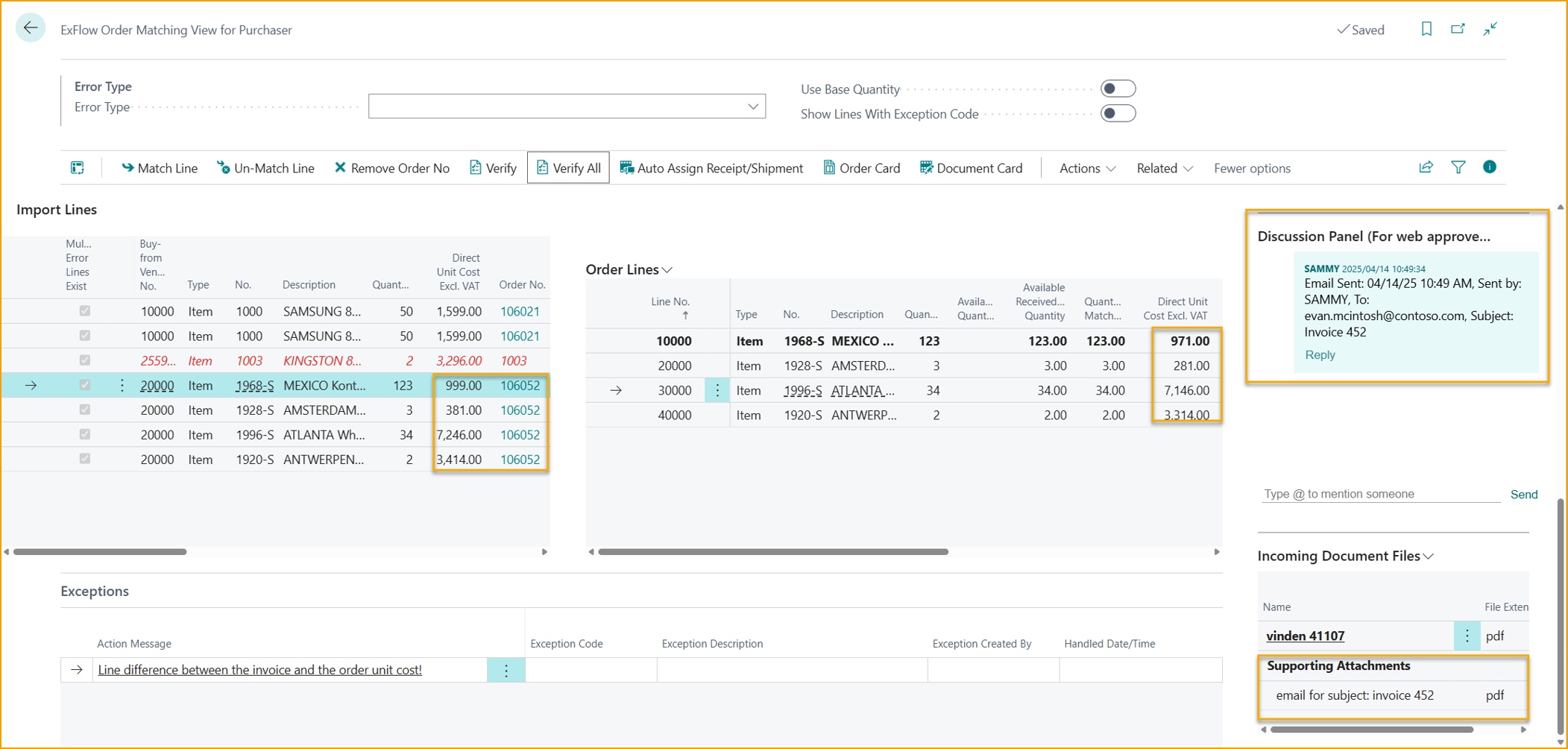The width and height of the screenshot is (1568, 749).
Task: Toggle Show Lines With Exception Code
Action: point(1118,113)
